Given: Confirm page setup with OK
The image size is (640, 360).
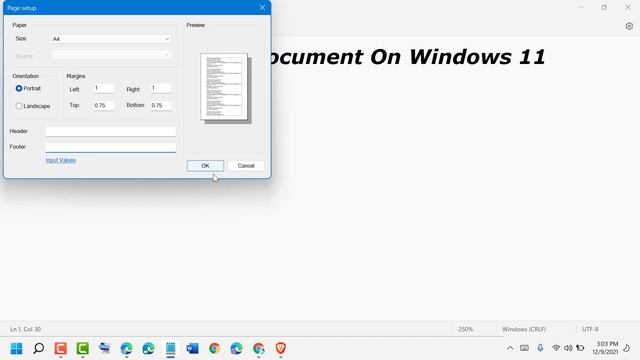Looking at the screenshot, I should click(205, 166).
